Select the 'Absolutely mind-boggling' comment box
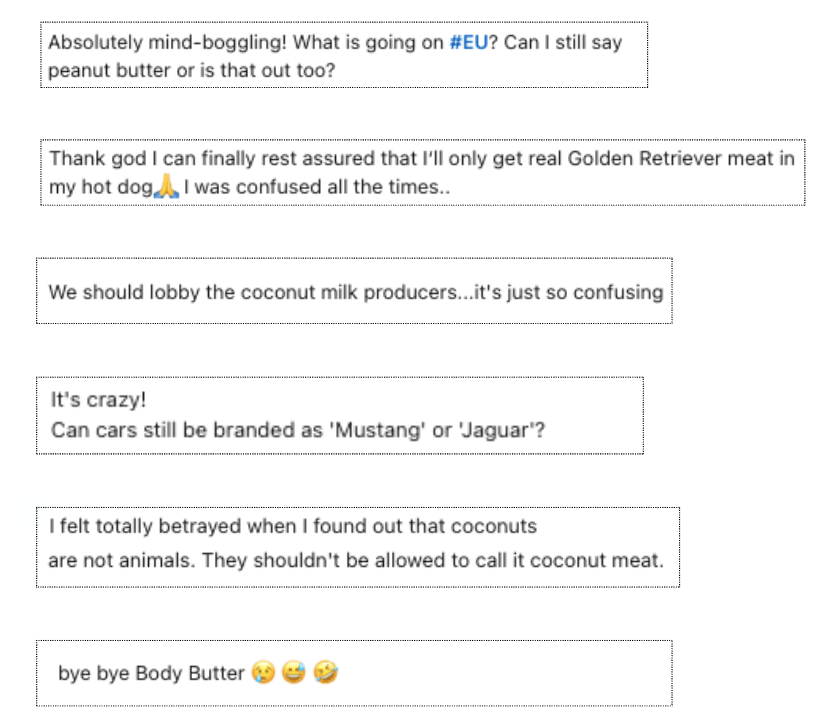Image resolution: width=837 pixels, height=723 pixels. (x=343, y=56)
